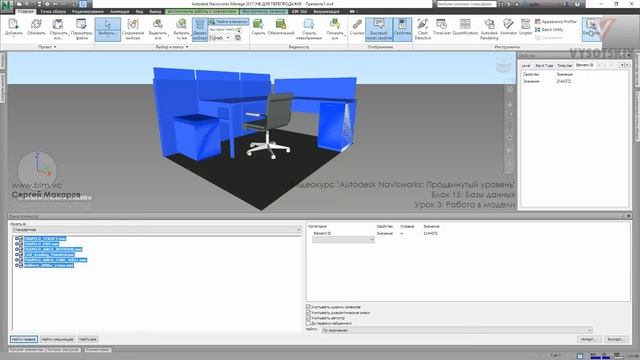
Task: Click the Добавить (Append) file icon
Action: pos(13,24)
